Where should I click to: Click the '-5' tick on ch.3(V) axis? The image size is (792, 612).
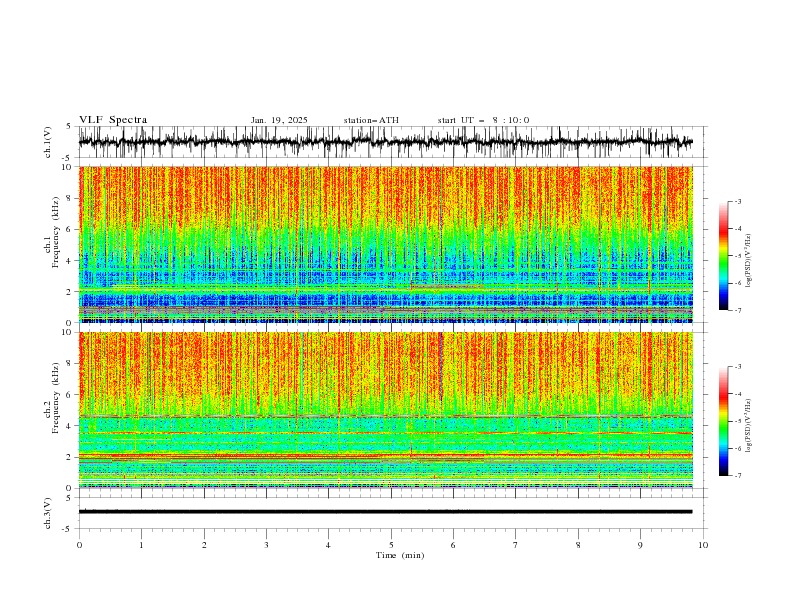pyautogui.click(x=67, y=529)
